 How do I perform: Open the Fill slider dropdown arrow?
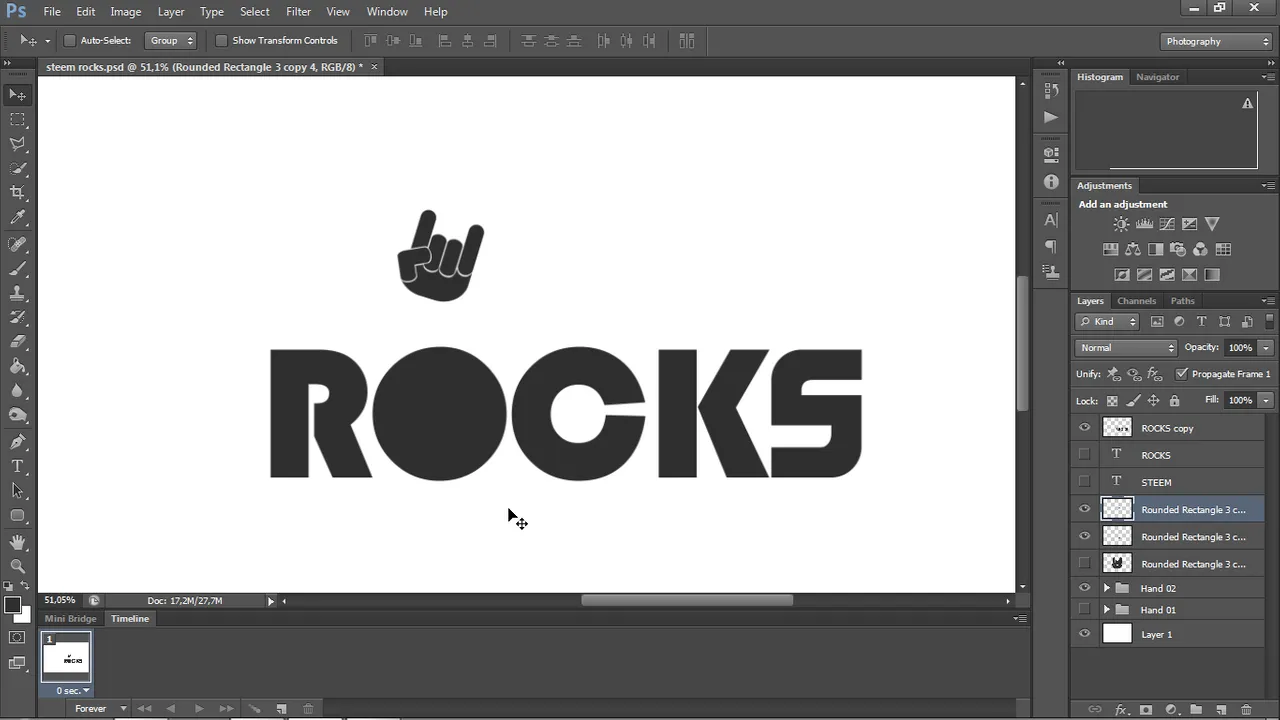1266,400
